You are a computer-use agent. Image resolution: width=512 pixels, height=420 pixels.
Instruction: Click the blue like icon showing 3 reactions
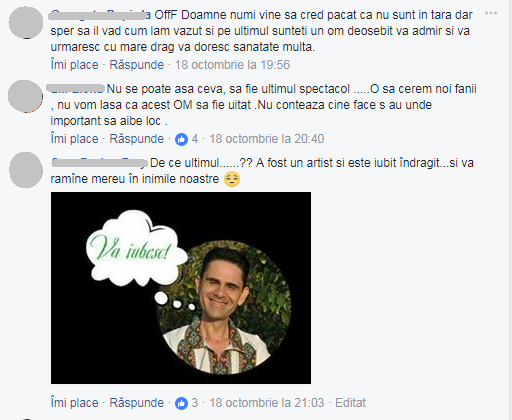[181, 403]
